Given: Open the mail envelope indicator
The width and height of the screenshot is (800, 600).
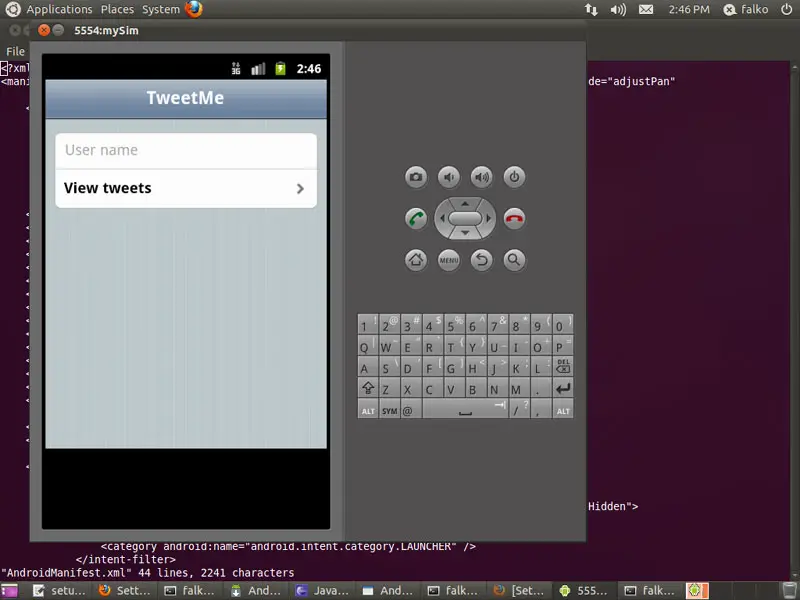Looking at the screenshot, I should coord(646,9).
